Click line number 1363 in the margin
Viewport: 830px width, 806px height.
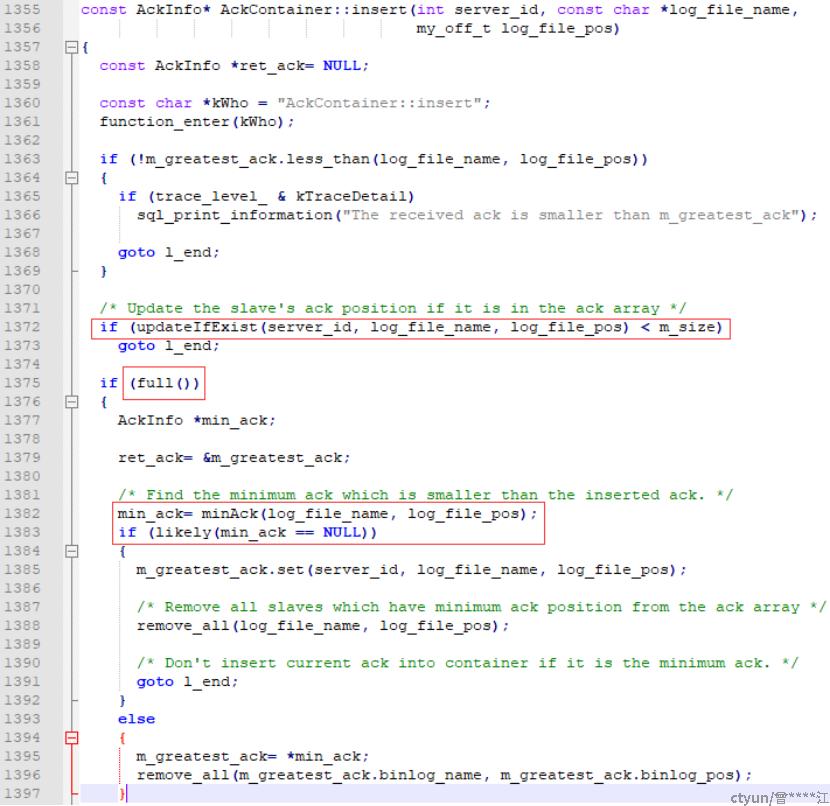click(22, 159)
